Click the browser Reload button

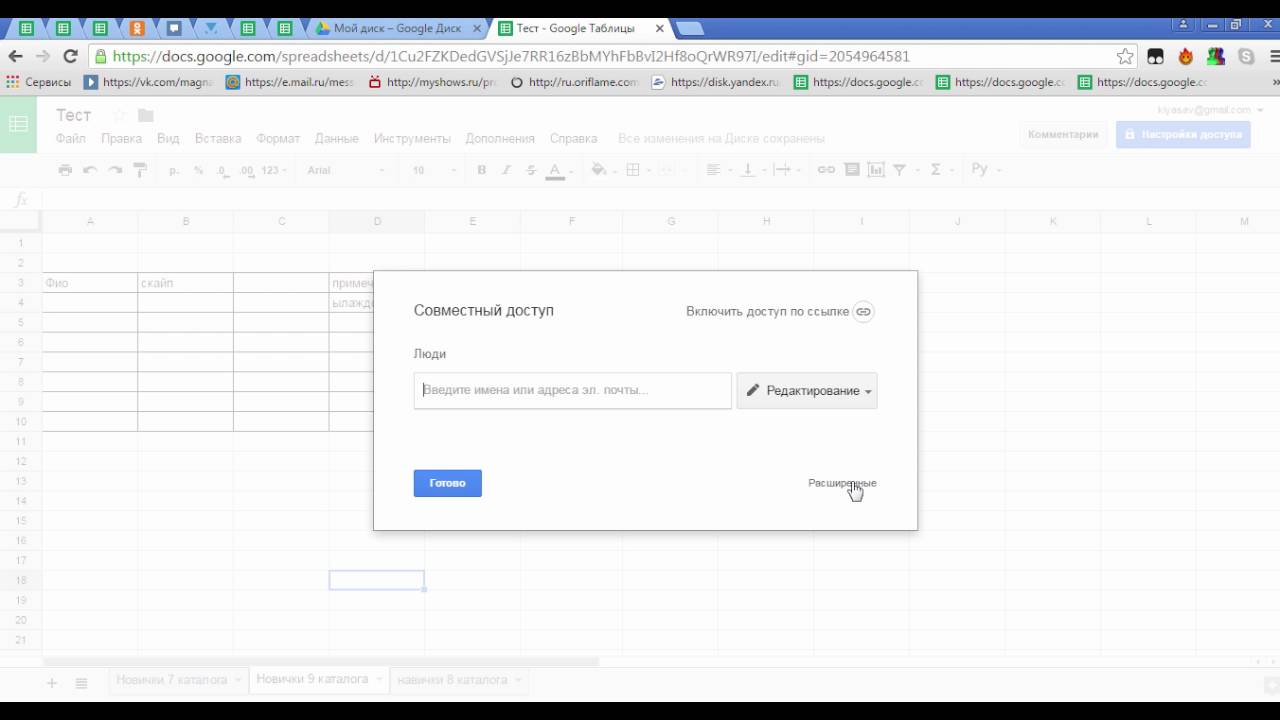pos(70,57)
